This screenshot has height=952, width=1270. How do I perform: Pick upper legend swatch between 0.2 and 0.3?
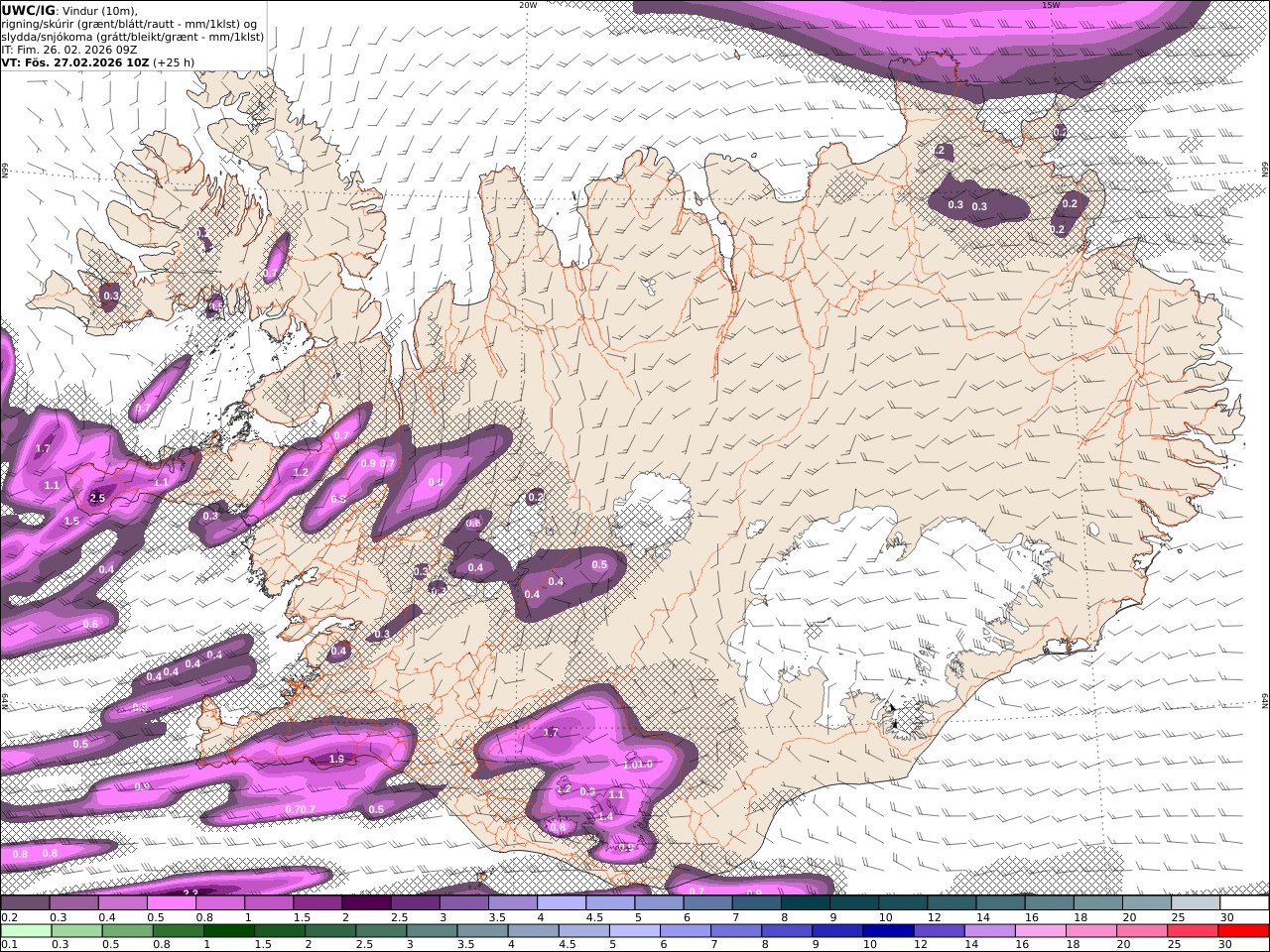25,902
